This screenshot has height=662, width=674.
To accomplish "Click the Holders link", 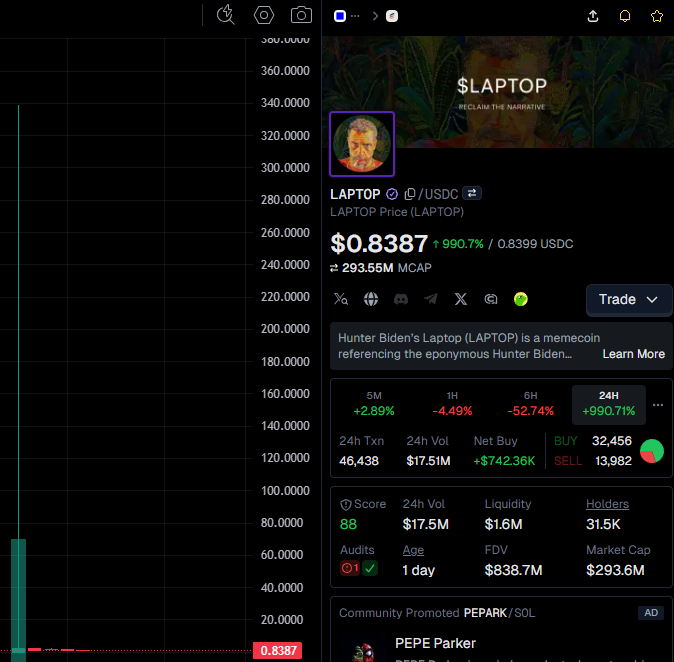I will (607, 504).
